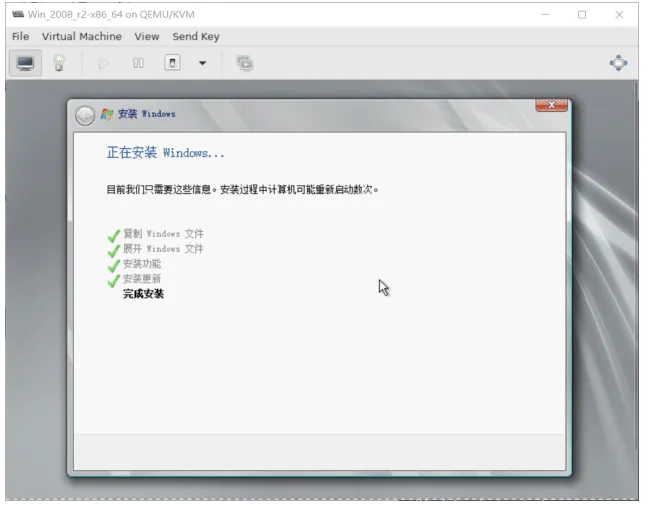Image resolution: width=652 pixels, height=505 pixels.
Task: Click checkmark beside 复制 Windows 文件
Action: [x=114, y=235]
